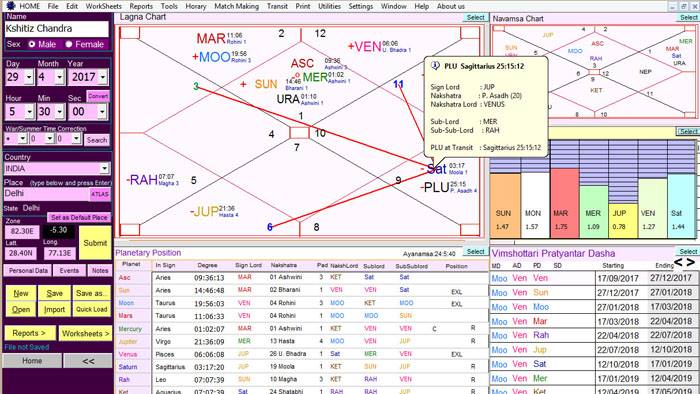Screen dimensions: 700x394
Task: Click the red MAR strength bar
Action: 564,202
